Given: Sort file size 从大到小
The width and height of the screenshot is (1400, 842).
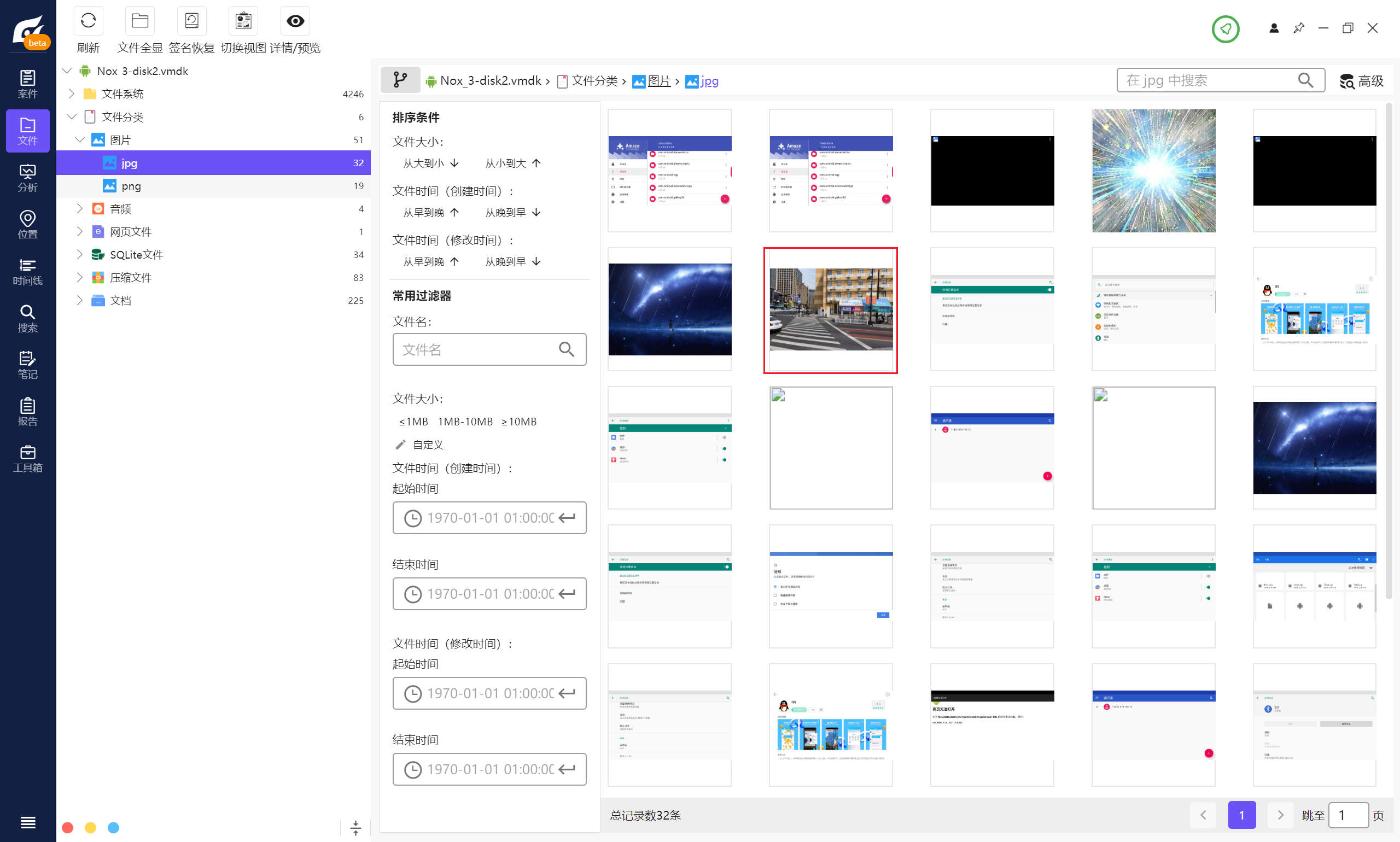Looking at the screenshot, I should coord(431,163).
